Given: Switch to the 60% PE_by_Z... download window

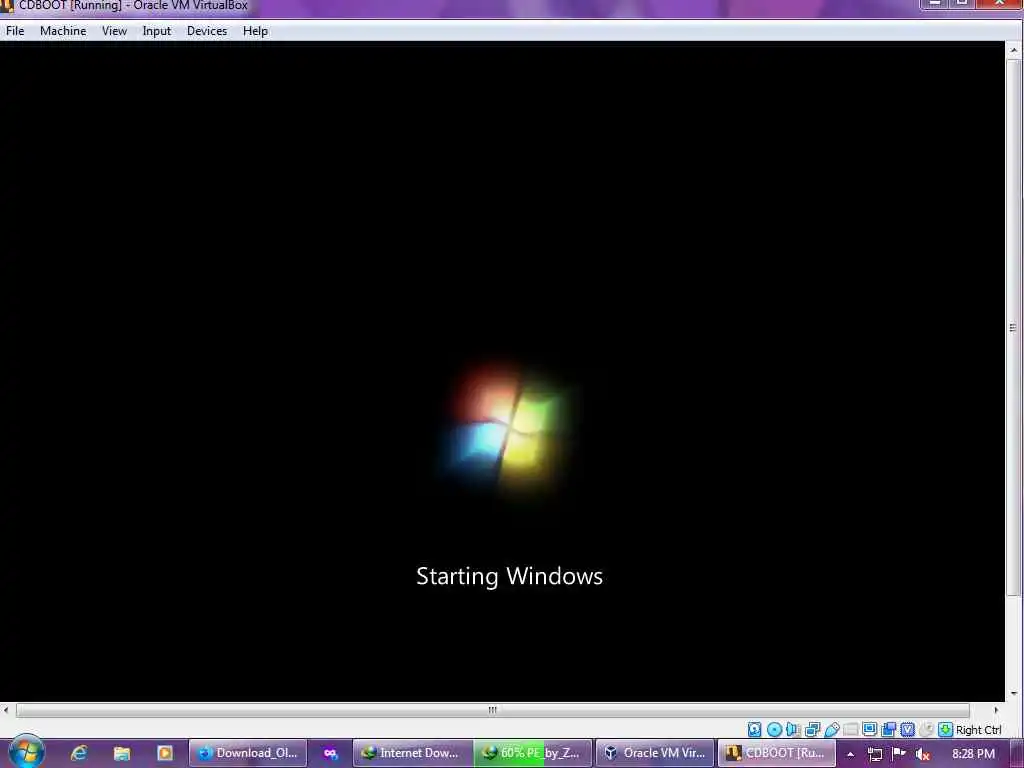Looking at the screenshot, I should pos(532,753).
